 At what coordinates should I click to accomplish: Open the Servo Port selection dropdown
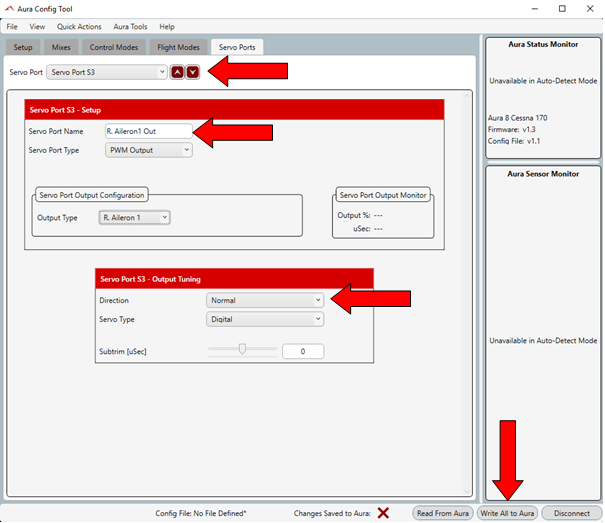point(107,72)
